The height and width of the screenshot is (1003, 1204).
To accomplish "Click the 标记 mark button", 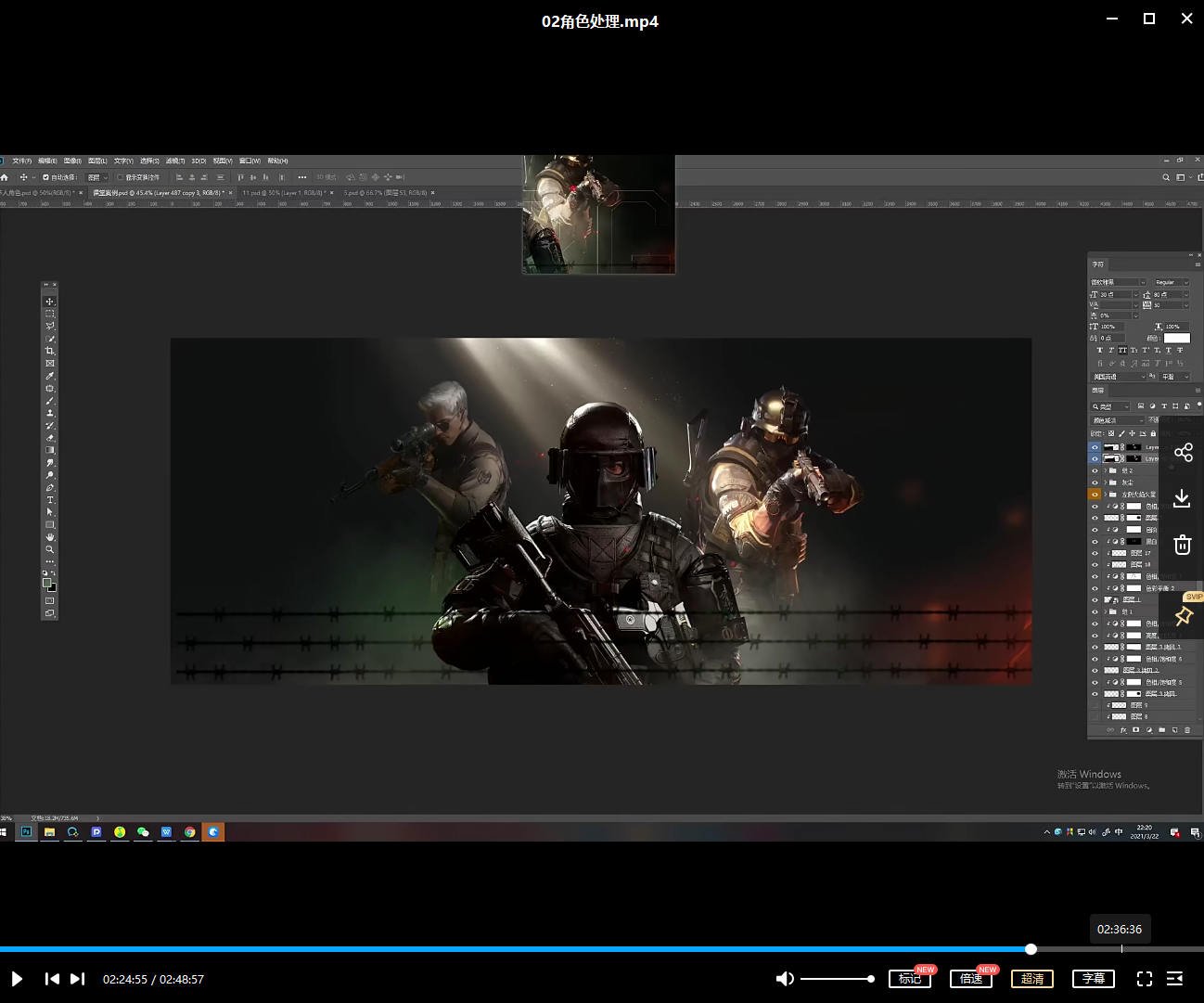I will coord(909,979).
